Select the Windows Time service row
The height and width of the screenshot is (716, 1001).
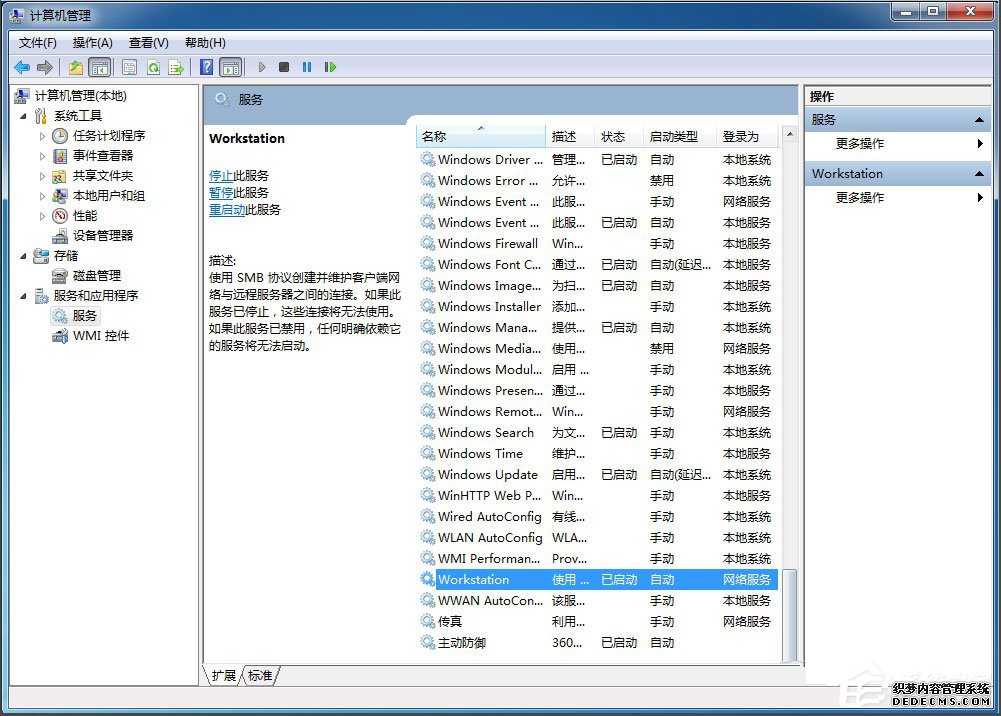[x=598, y=454]
